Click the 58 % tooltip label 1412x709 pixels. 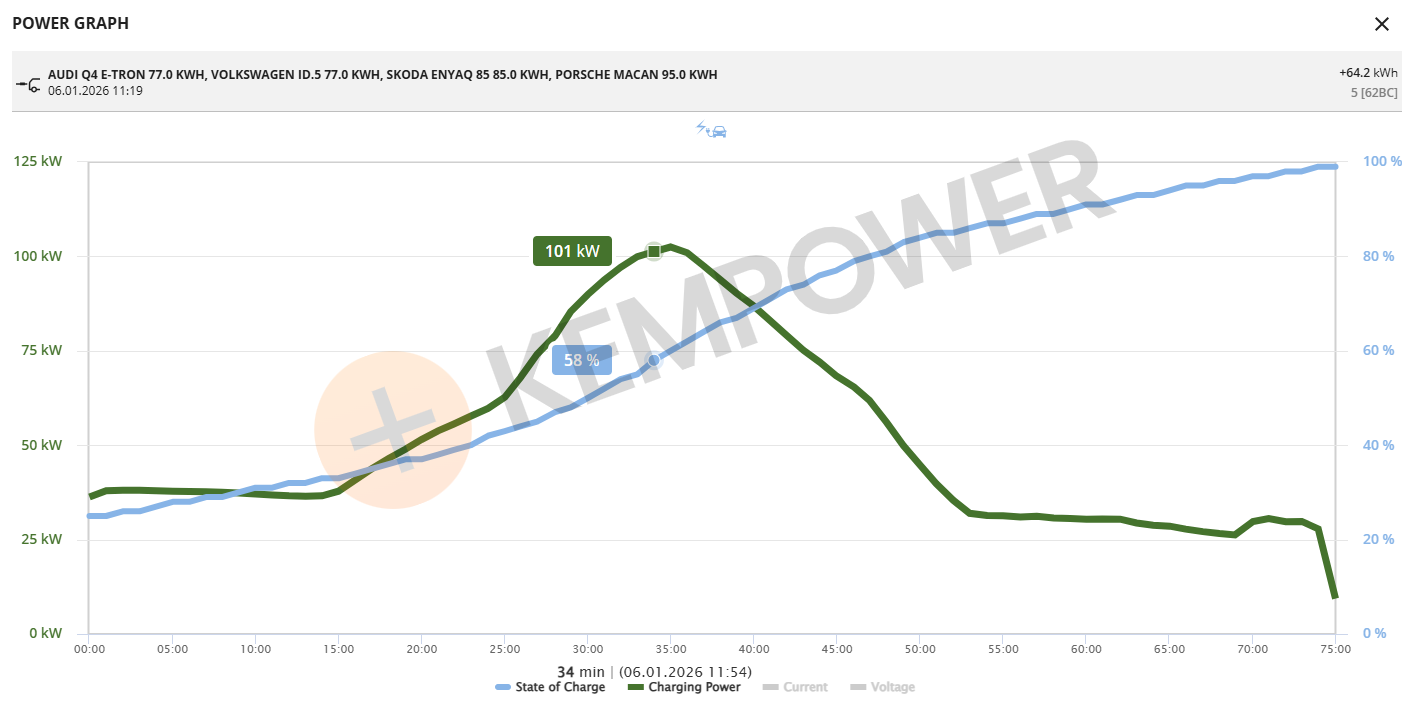[581, 360]
